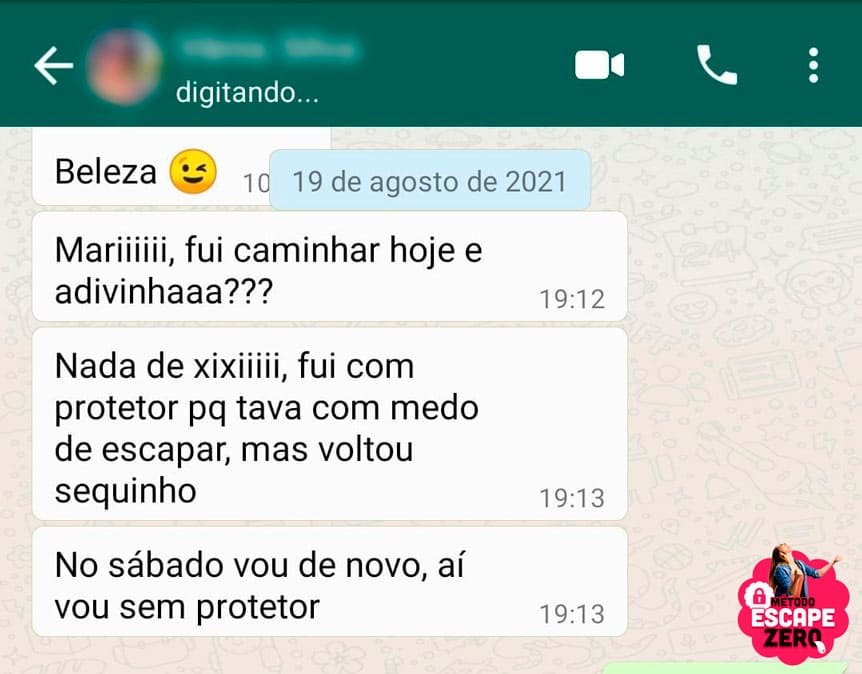The width and height of the screenshot is (862, 674).
Task: Tap the 19:13 timestamp on the 'sem protetor' message
Action: pyautogui.click(x=572, y=615)
